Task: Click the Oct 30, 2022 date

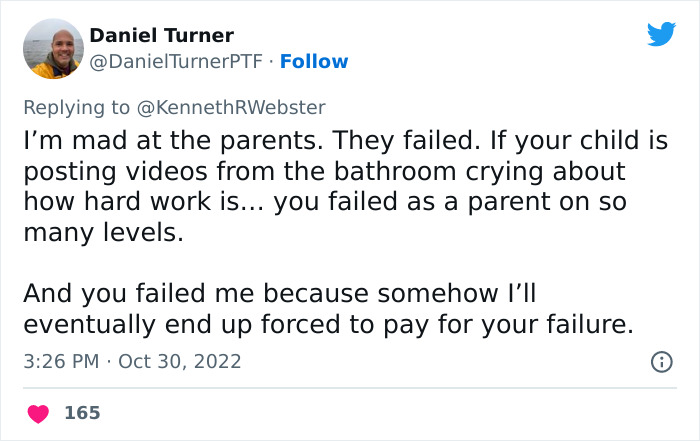Action: (x=179, y=361)
